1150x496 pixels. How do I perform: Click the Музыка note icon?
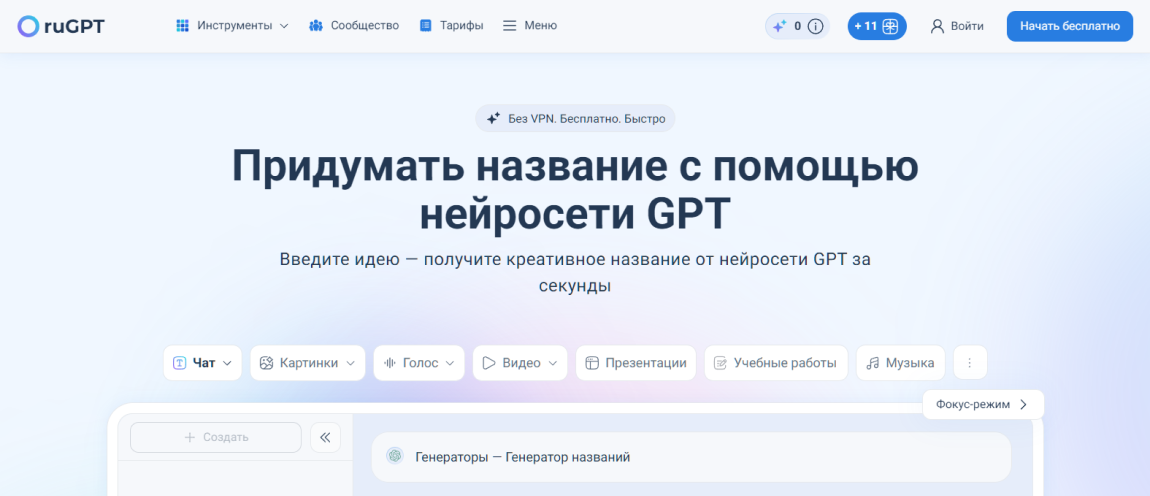pyautogui.click(x=873, y=363)
